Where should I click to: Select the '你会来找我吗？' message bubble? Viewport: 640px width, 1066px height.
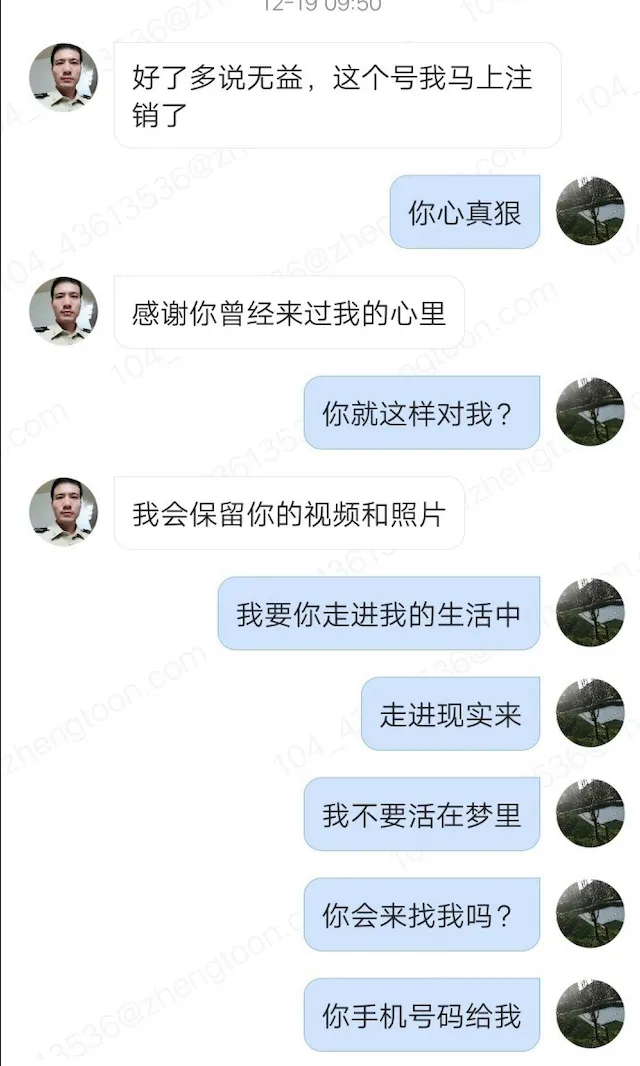pos(422,914)
